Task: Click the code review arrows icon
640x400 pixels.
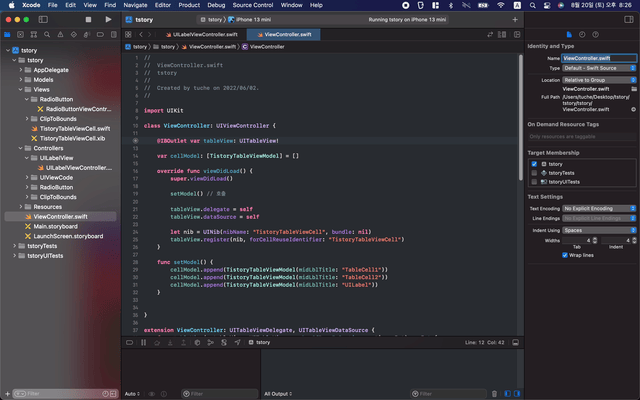Action: 490,35
